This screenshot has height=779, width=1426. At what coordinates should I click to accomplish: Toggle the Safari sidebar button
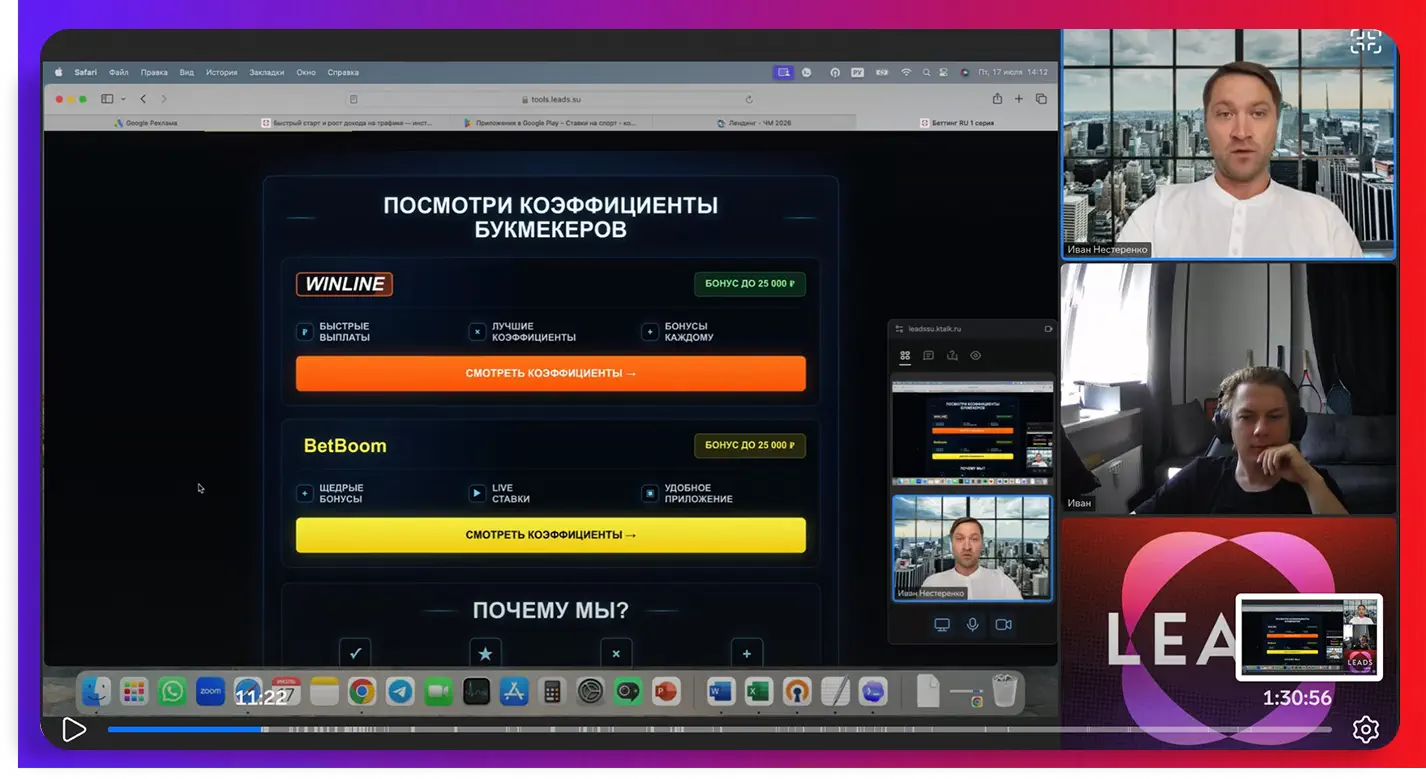tap(107, 99)
